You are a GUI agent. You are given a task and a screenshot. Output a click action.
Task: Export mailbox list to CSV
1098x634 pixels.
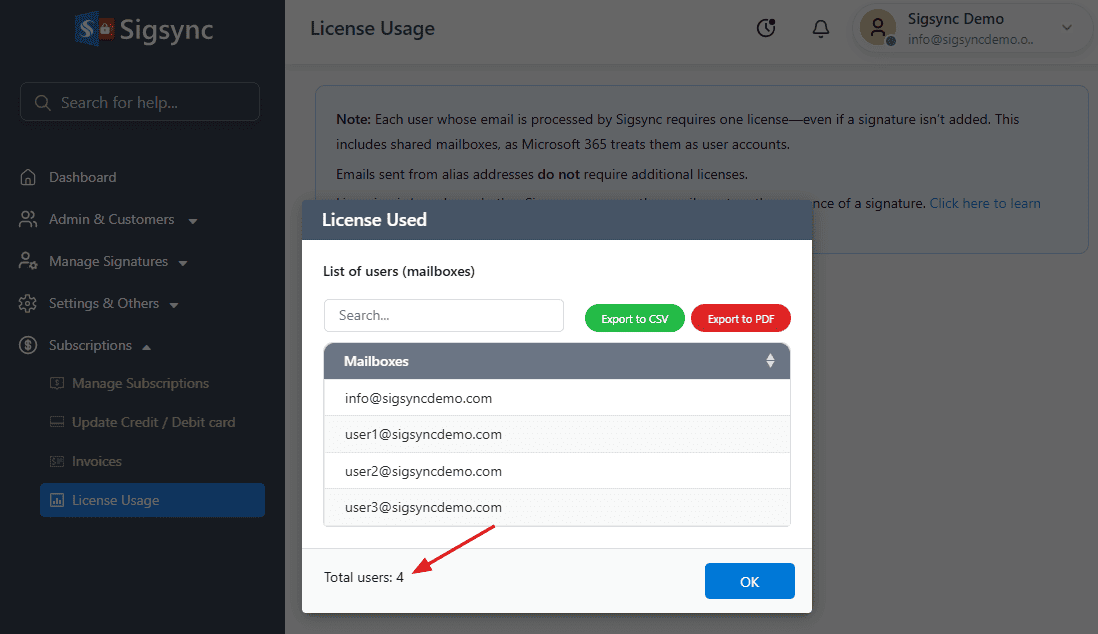coord(635,319)
